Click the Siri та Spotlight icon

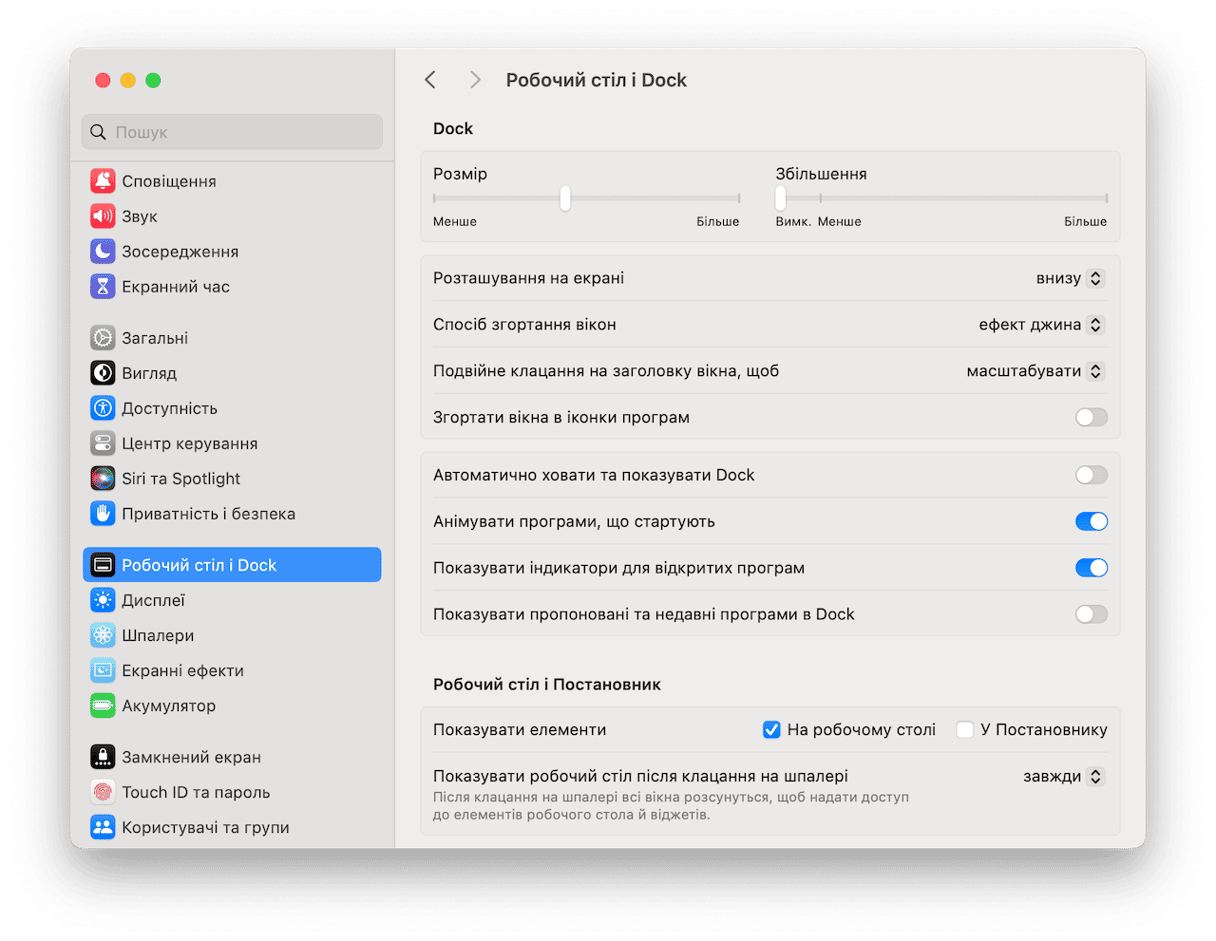click(x=103, y=478)
